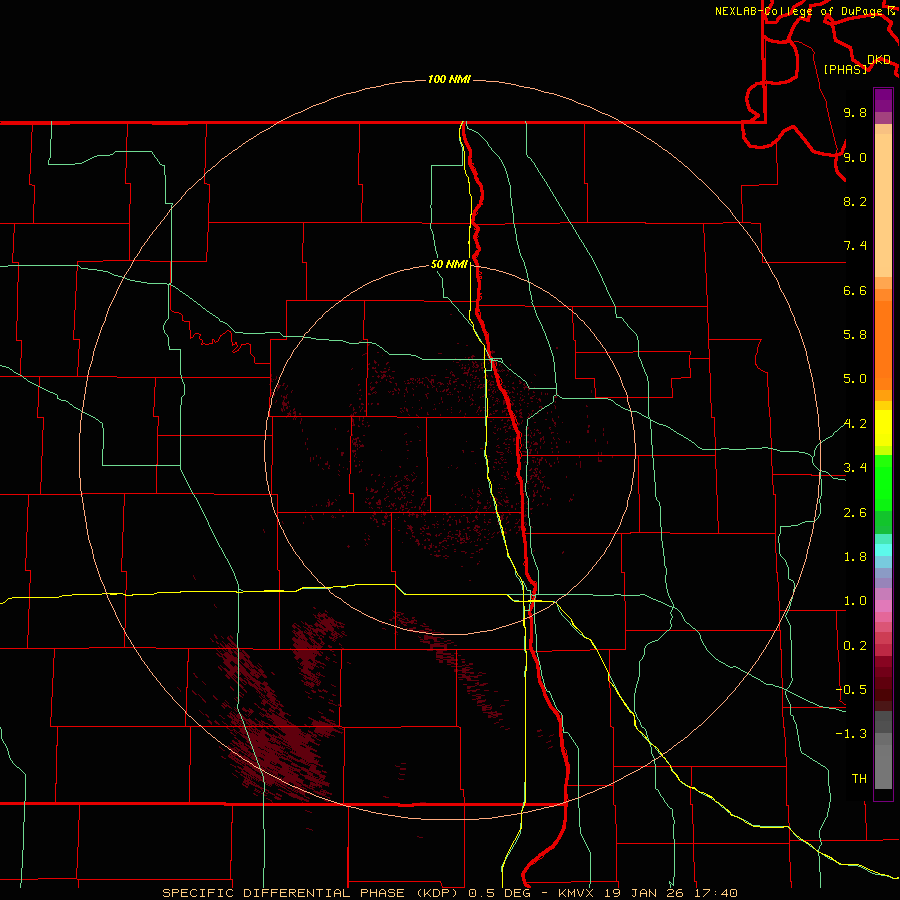This screenshot has height=900, width=900.
Task: Click the 50 NMI range ring label
Action: 449,265
